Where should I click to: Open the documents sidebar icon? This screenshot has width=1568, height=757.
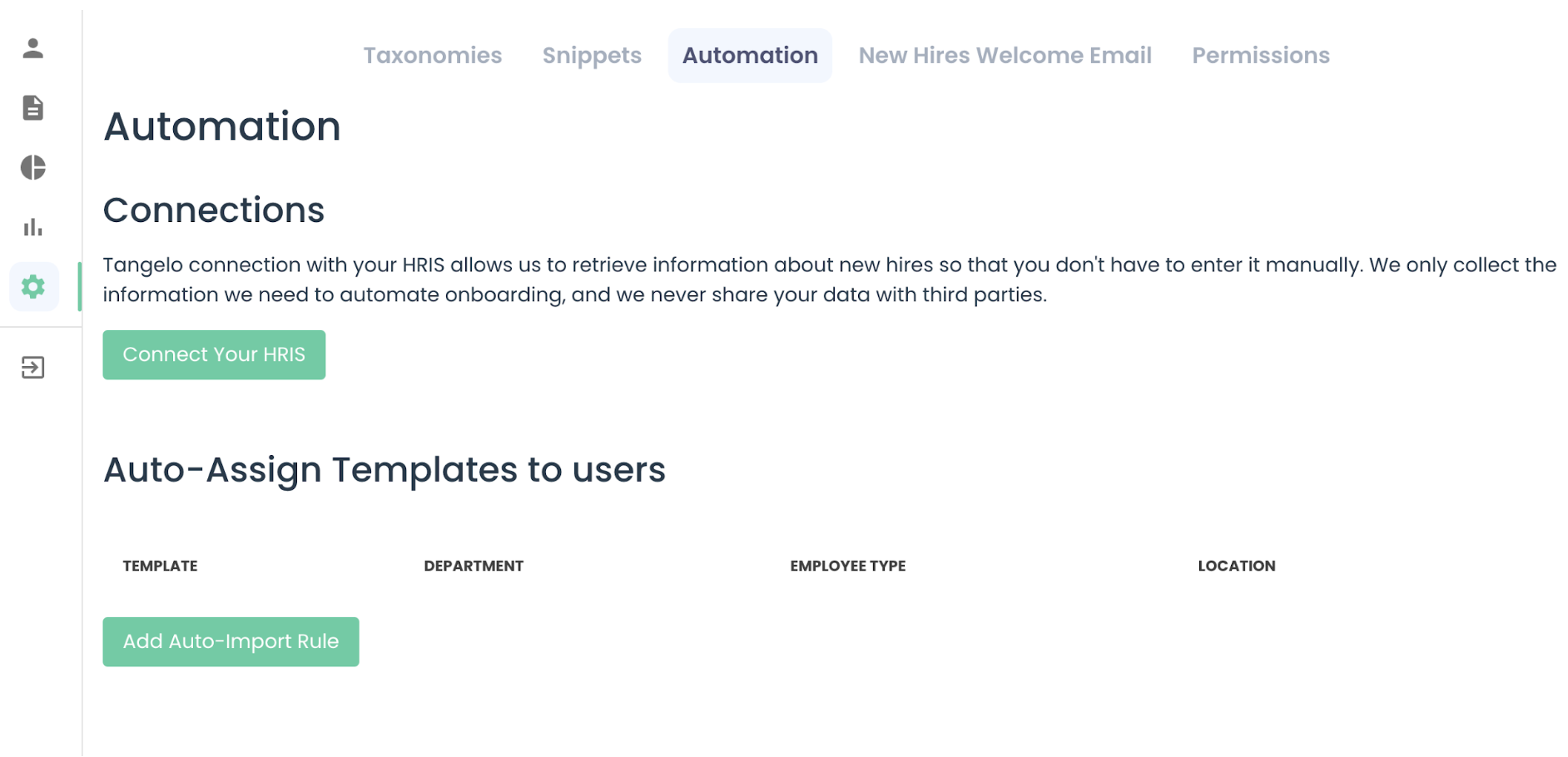tap(33, 108)
